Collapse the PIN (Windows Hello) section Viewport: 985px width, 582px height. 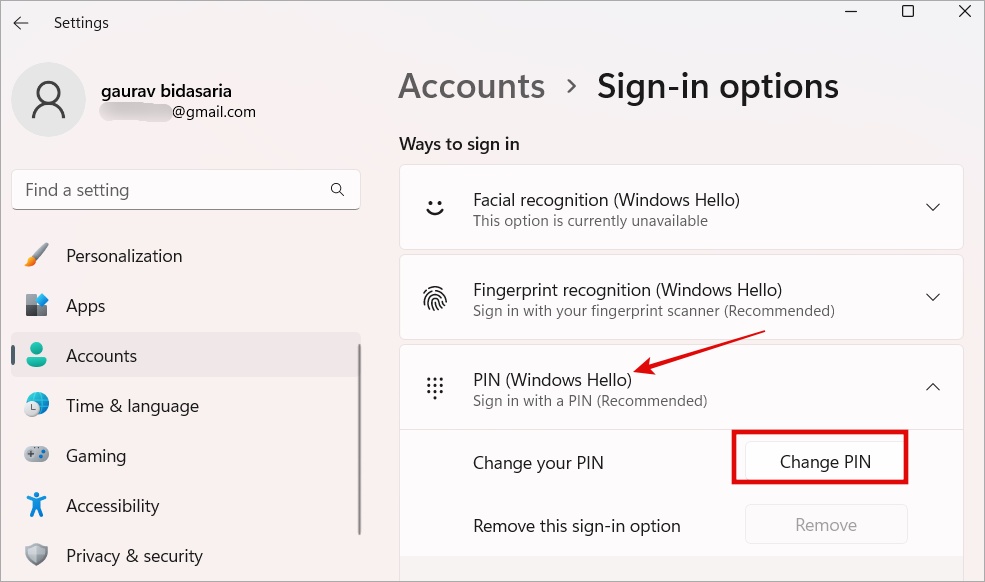click(932, 388)
